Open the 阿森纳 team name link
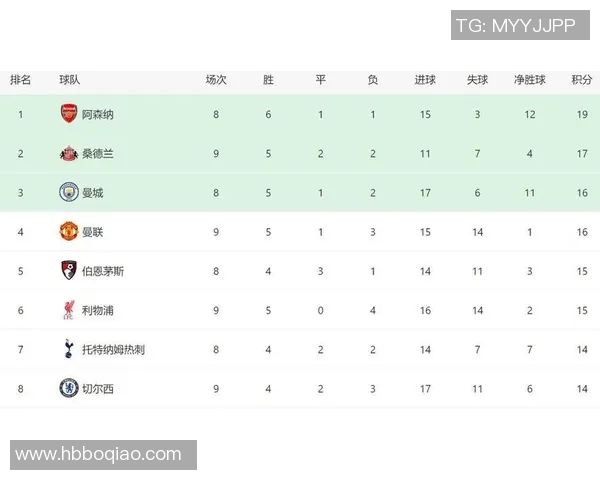 pos(98,115)
